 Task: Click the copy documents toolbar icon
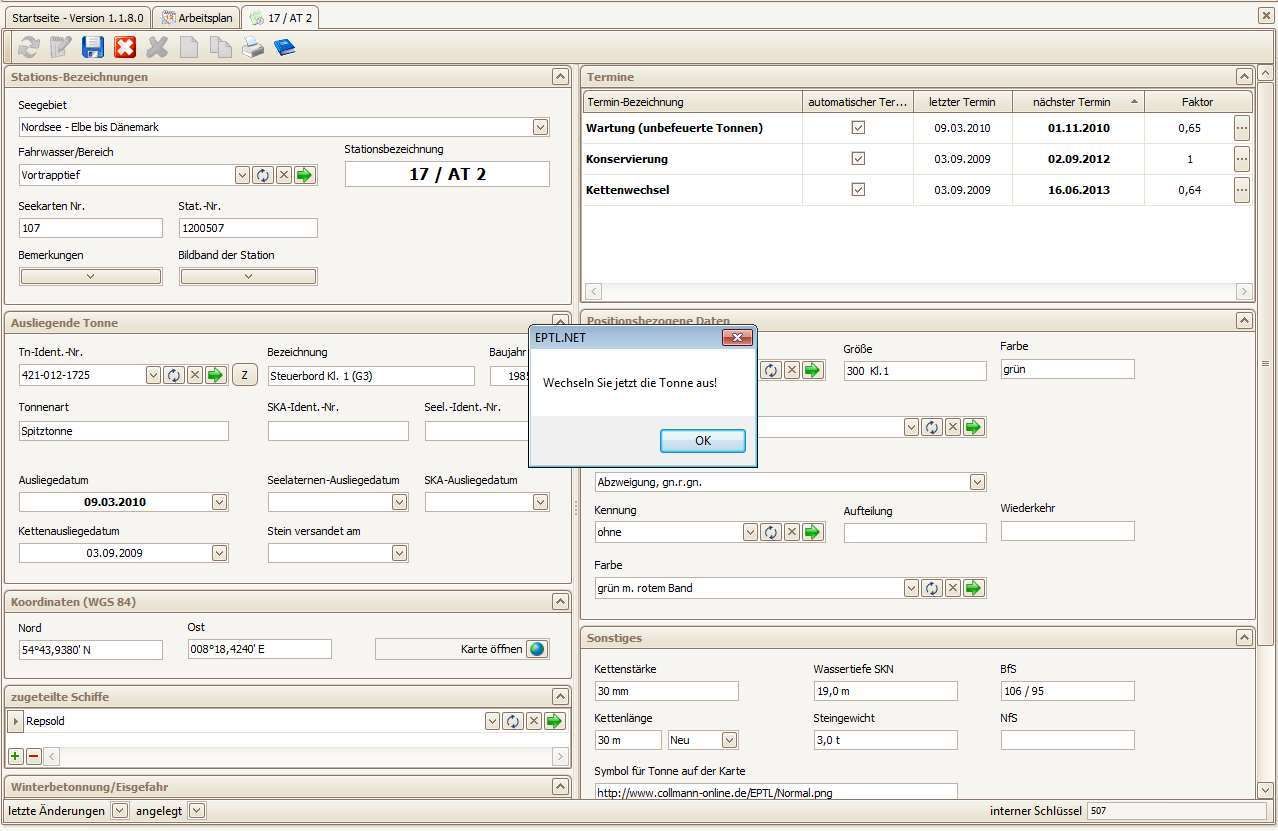point(221,47)
